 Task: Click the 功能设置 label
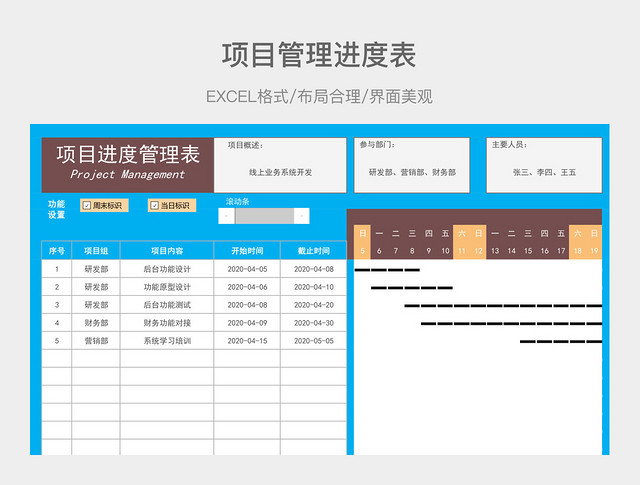pos(56,209)
